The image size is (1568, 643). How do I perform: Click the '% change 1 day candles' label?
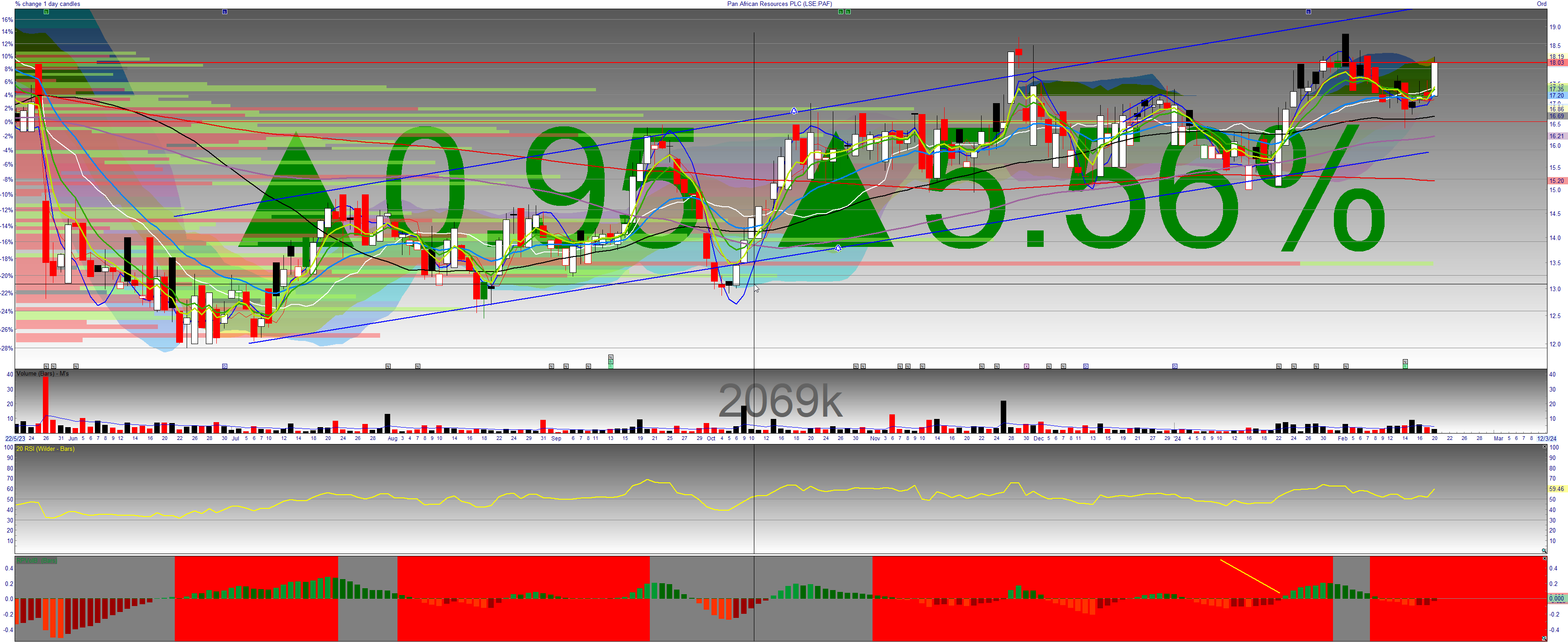coord(47,4)
